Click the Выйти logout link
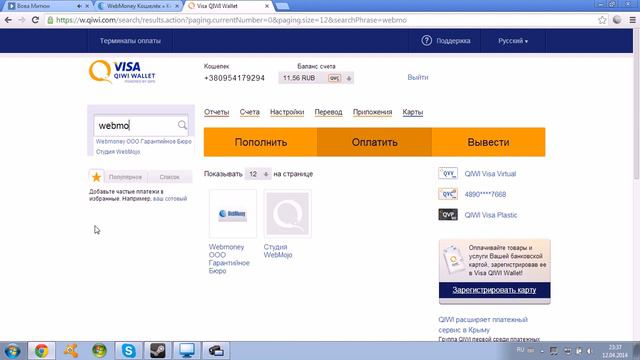 tap(418, 77)
